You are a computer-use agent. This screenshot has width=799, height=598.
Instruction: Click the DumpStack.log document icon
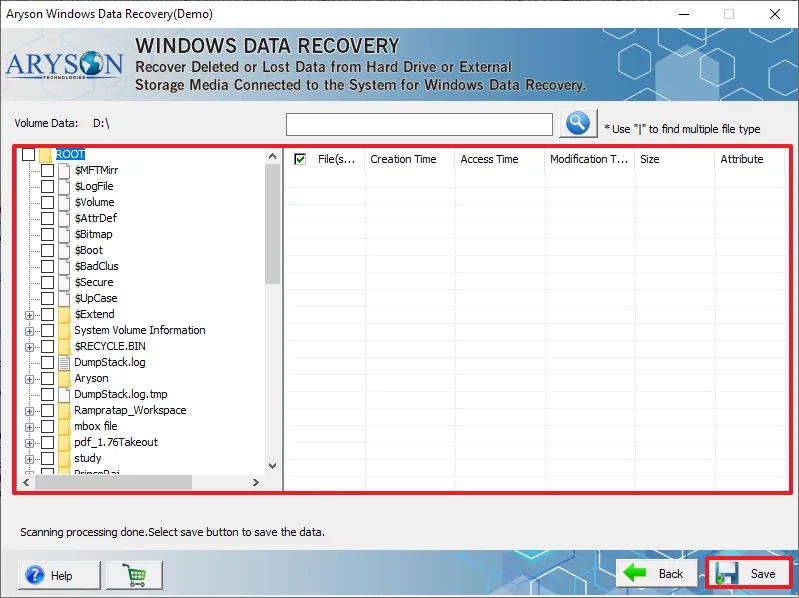pos(64,362)
